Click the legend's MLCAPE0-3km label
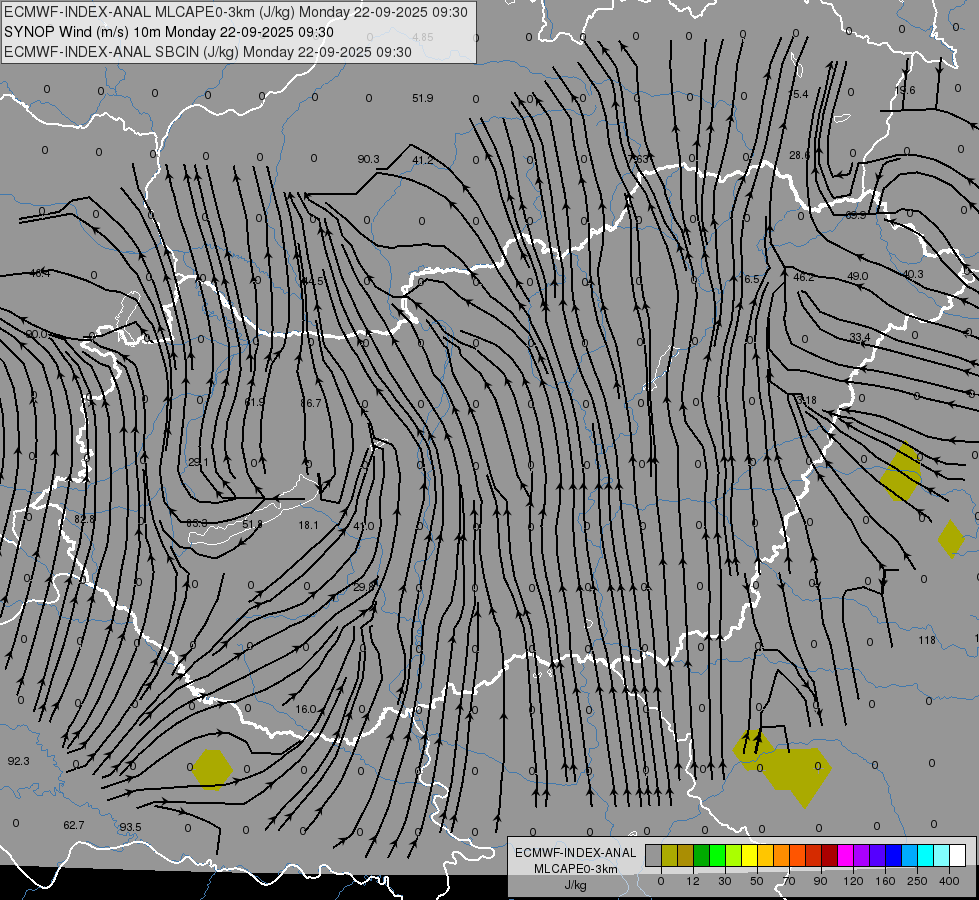 (x=576, y=869)
